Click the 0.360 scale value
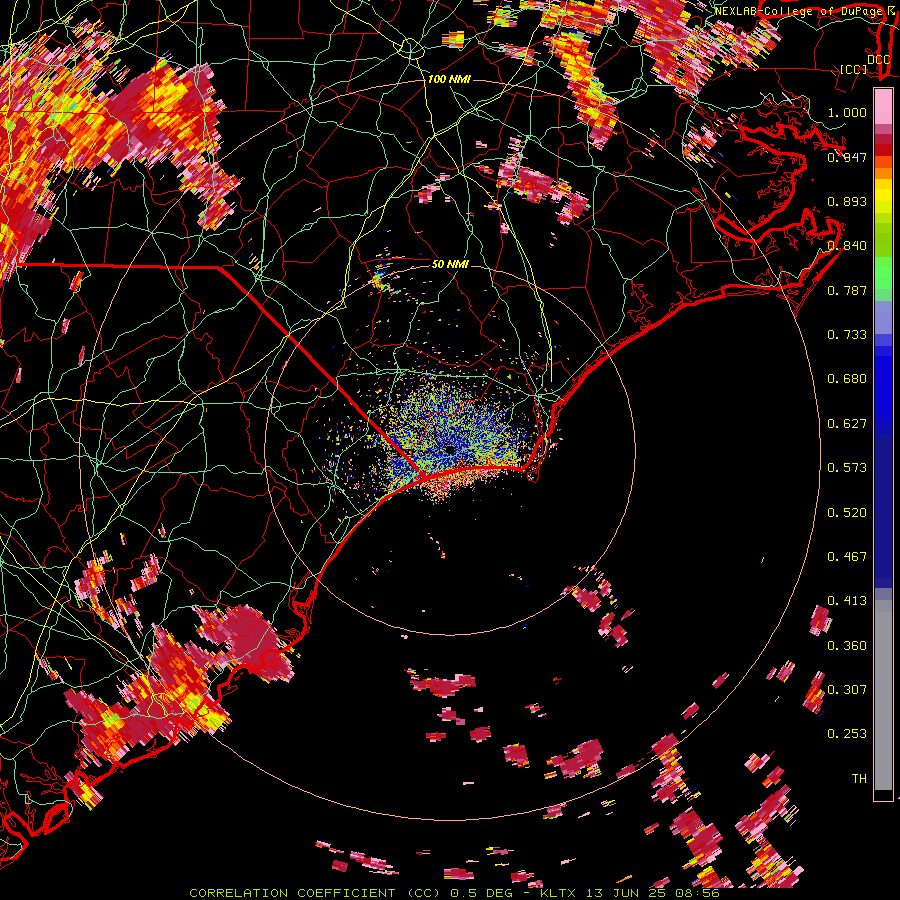Screen dimensions: 900x900 [x=847, y=646]
